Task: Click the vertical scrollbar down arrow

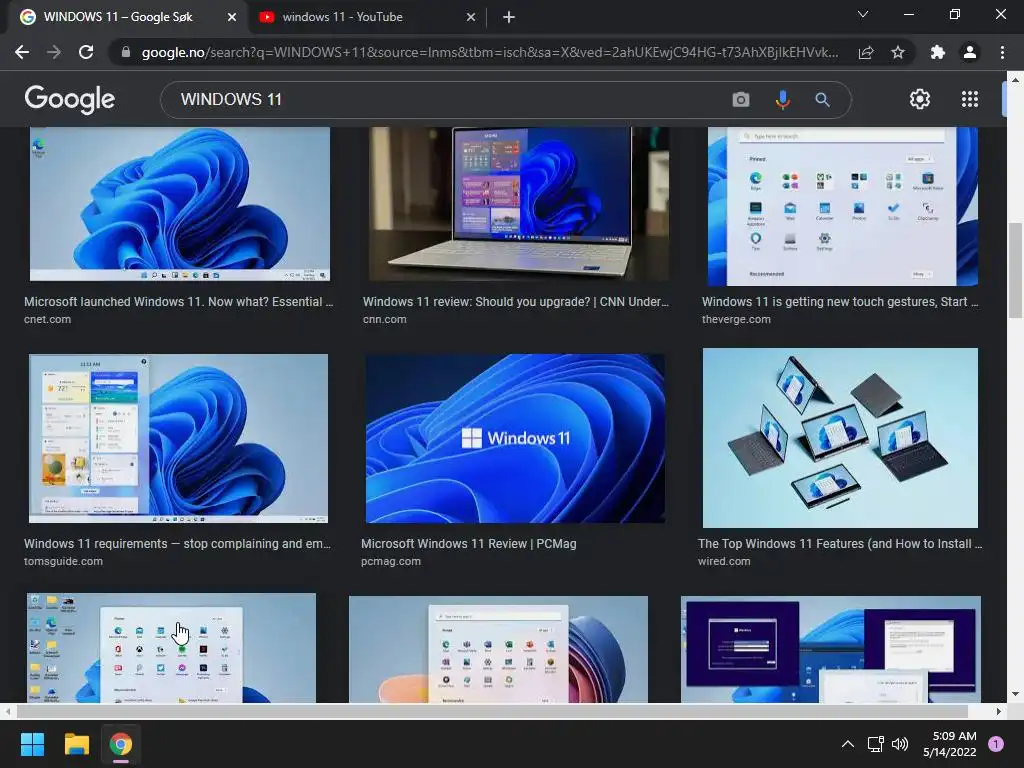Action: tap(1015, 694)
